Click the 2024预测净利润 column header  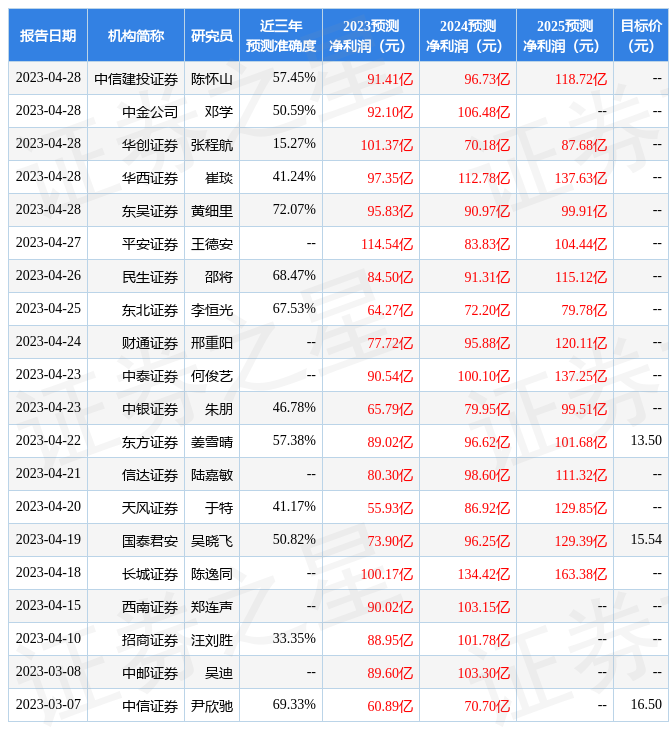click(468, 35)
